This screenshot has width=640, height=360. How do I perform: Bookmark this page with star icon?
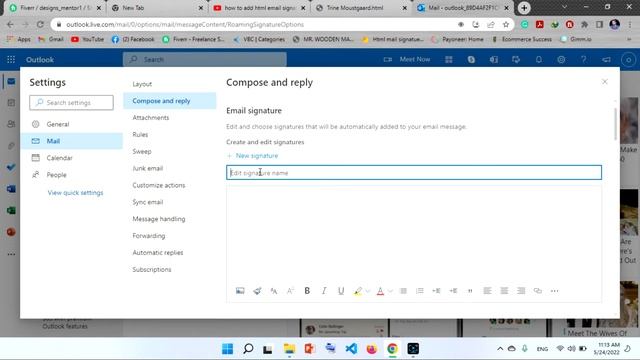point(506,24)
